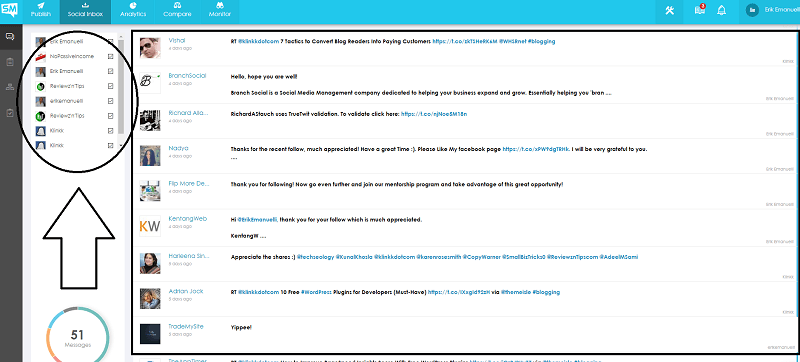Open Nadya's profile picture
Image resolution: width=800 pixels, height=362 pixels.
click(x=150, y=156)
